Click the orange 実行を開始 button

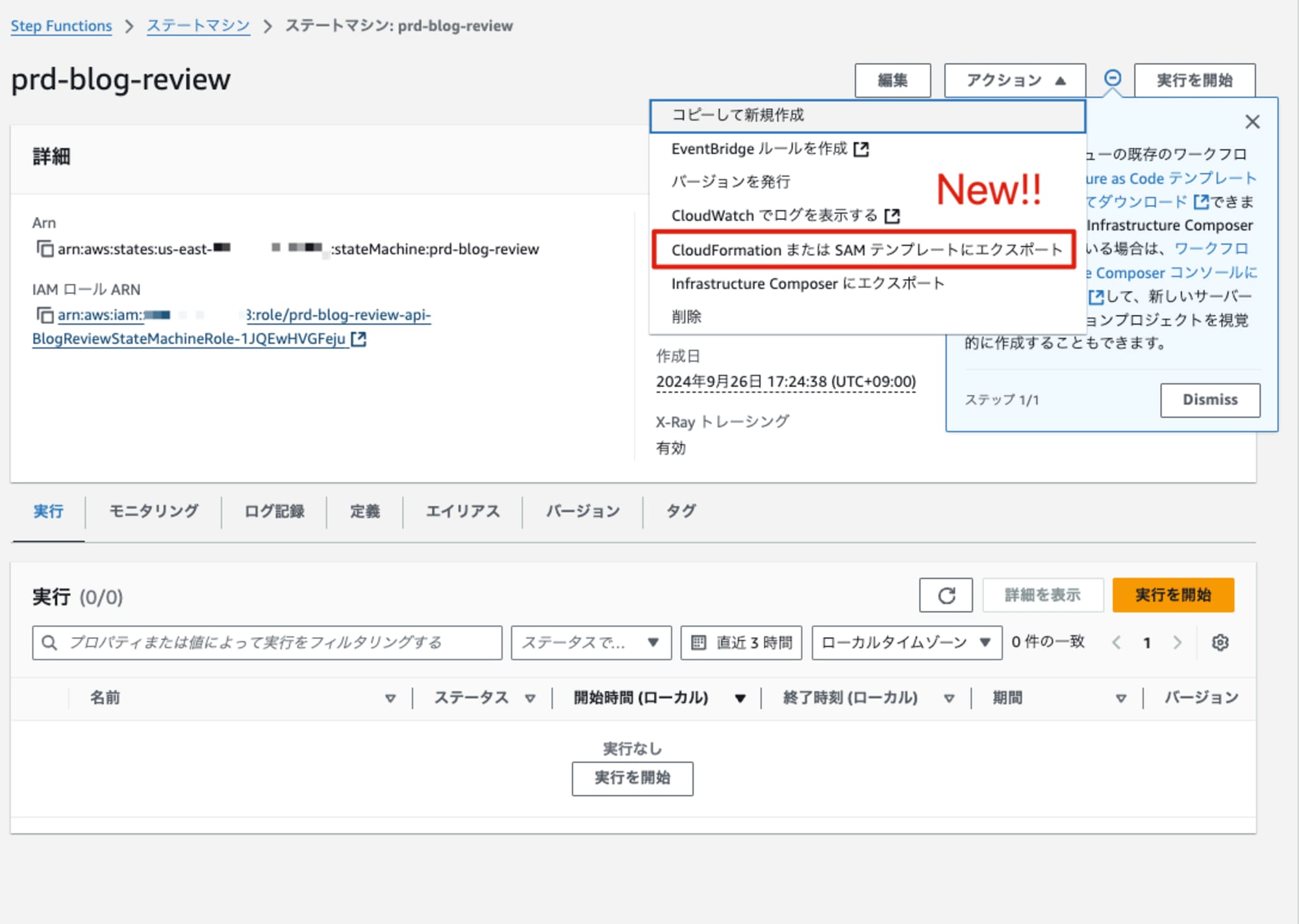(x=1173, y=595)
